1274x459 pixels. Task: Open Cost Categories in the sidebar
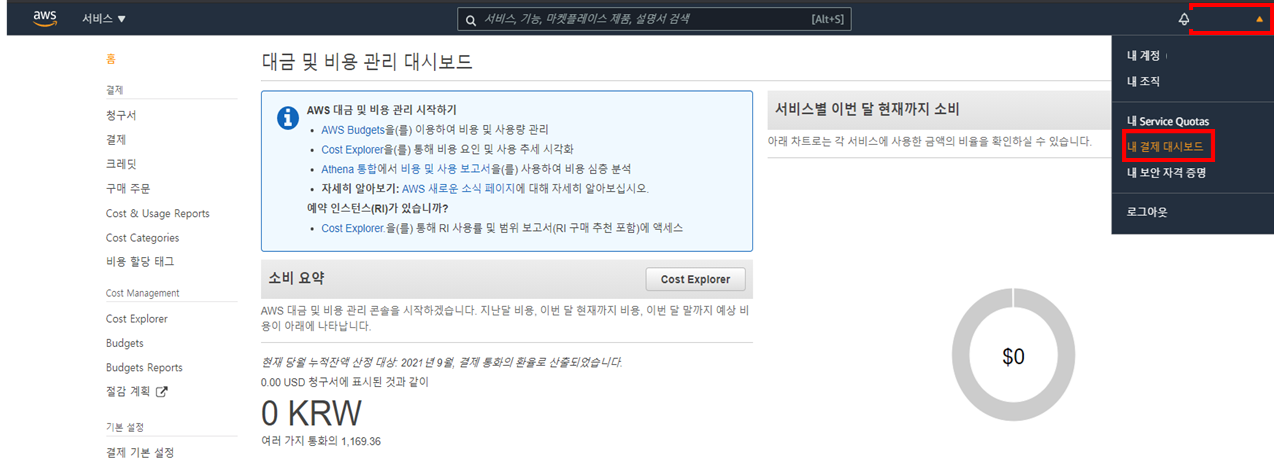(142, 238)
